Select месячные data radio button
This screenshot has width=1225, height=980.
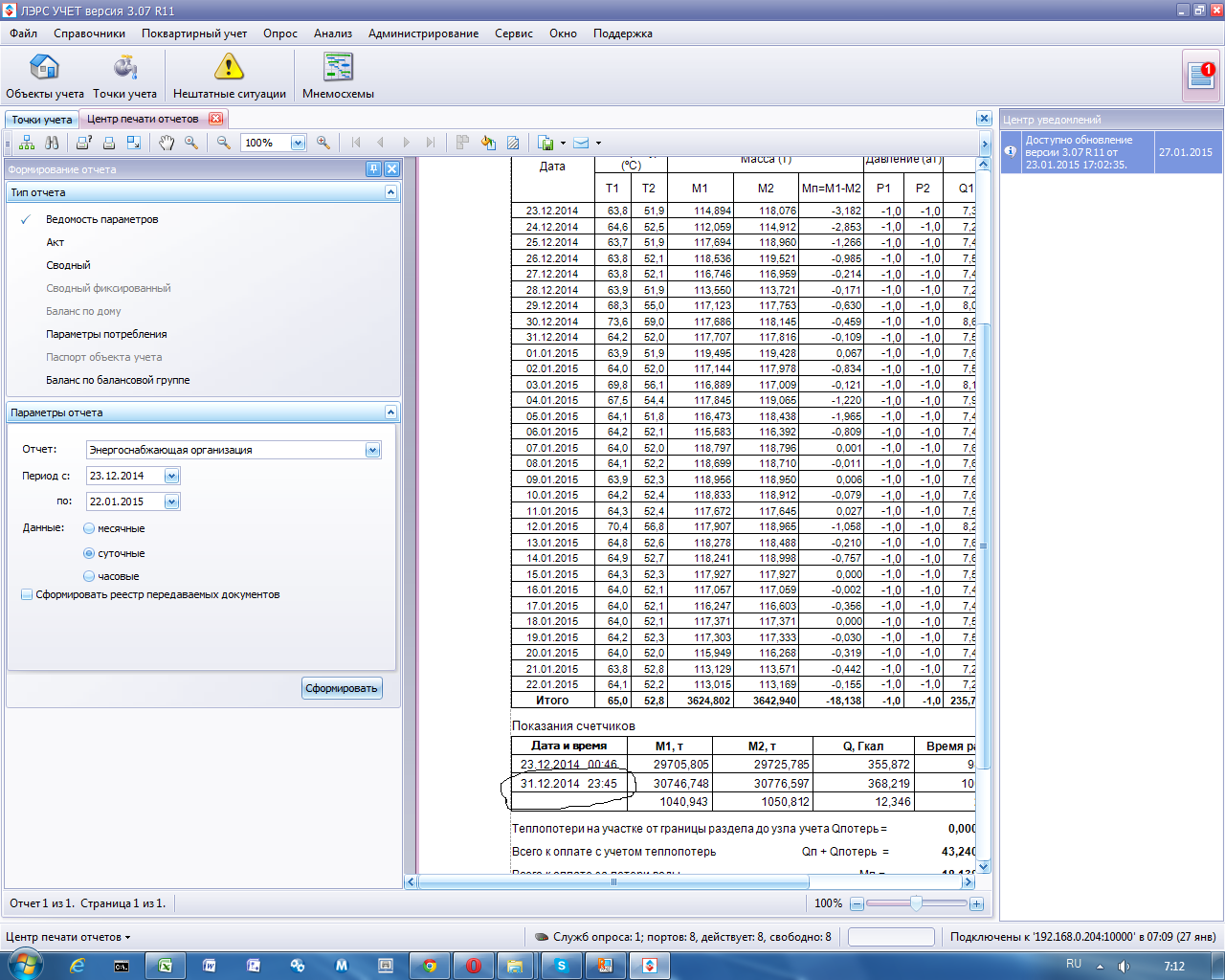point(89,528)
